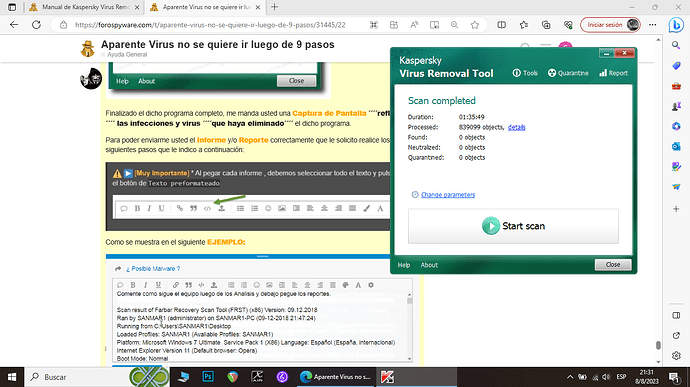Click the green Start scan button
Viewport: 690px width, 387px height.
[x=513, y=226]
